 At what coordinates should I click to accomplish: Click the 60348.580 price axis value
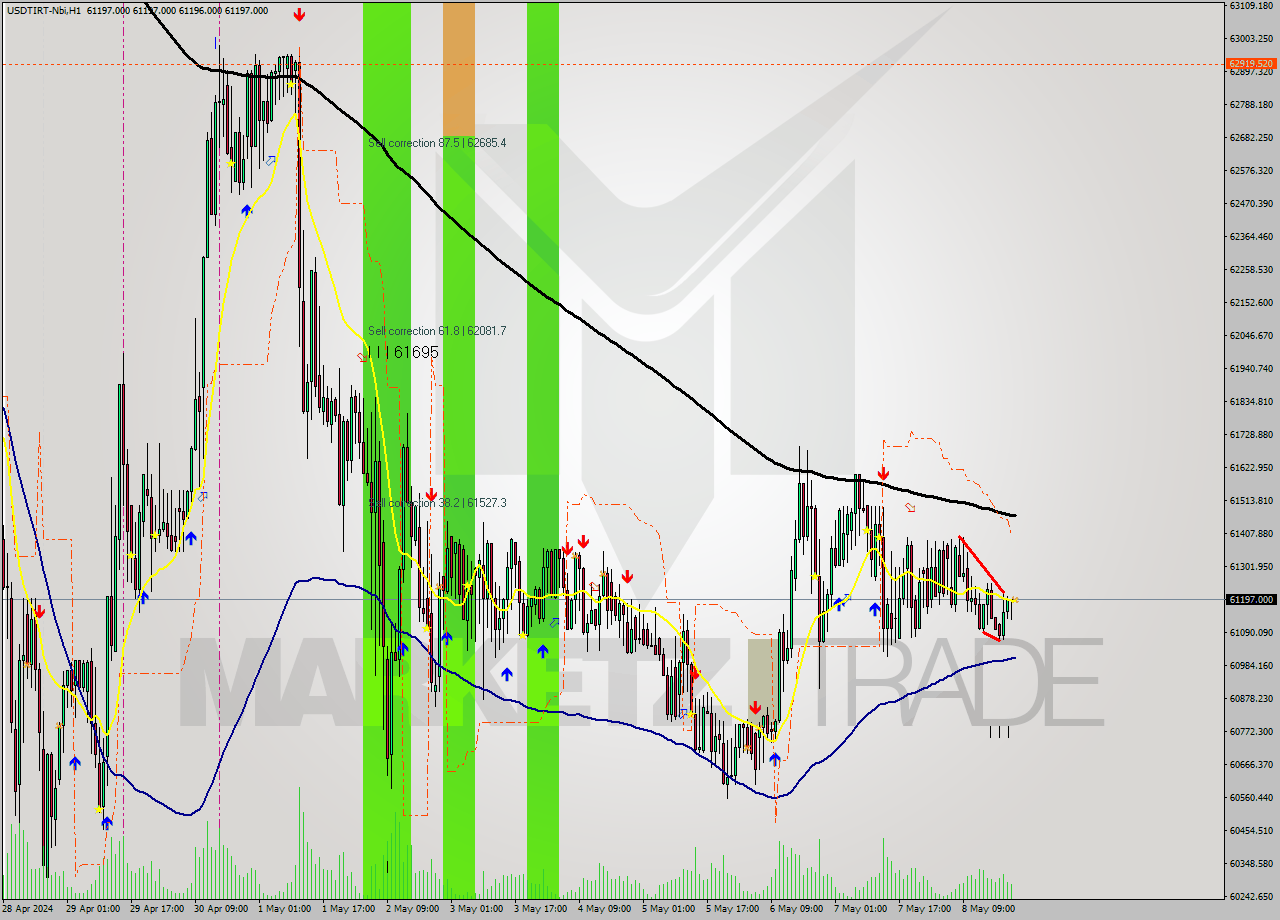[x=1251, y=863]
